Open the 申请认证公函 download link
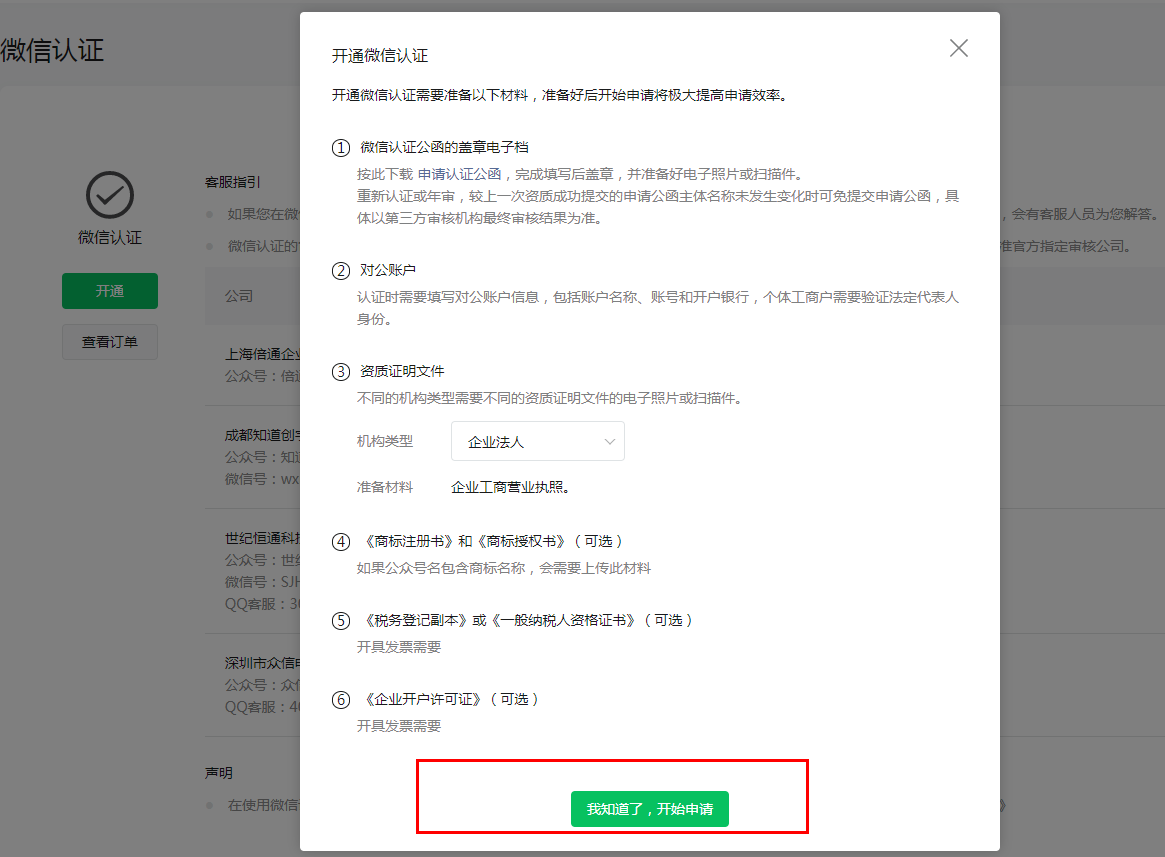1165x857 pixels. click(x=459, y=174)
